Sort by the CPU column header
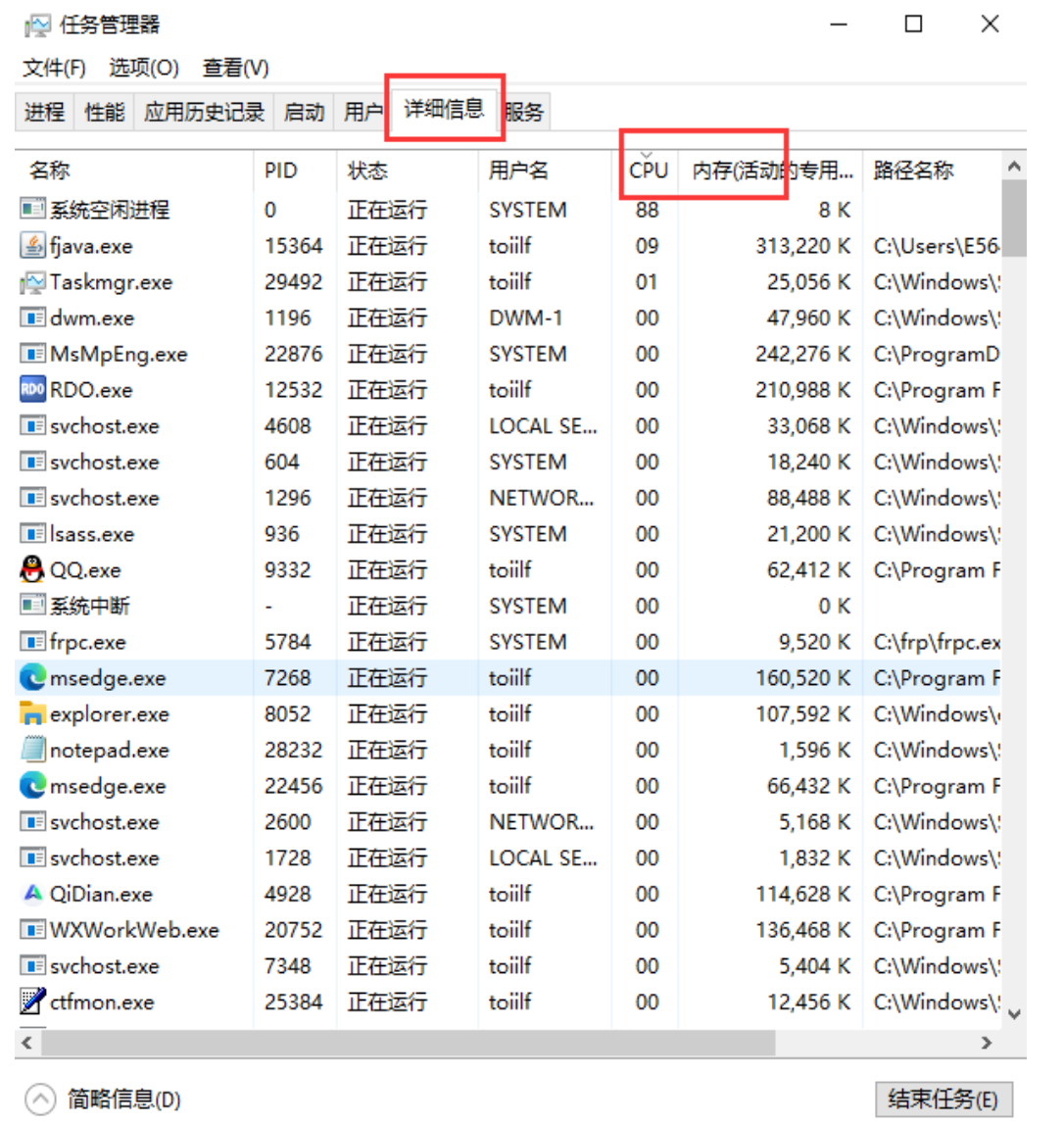 click(648, 171)
